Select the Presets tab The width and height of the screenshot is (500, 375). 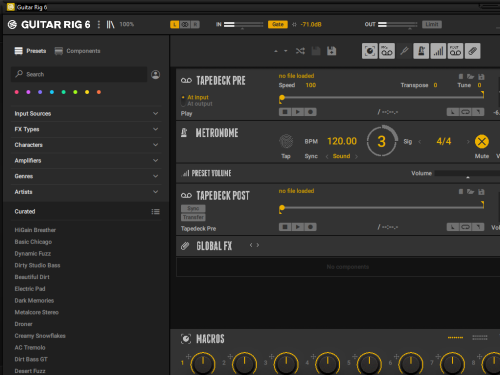(x=30, y=51)
